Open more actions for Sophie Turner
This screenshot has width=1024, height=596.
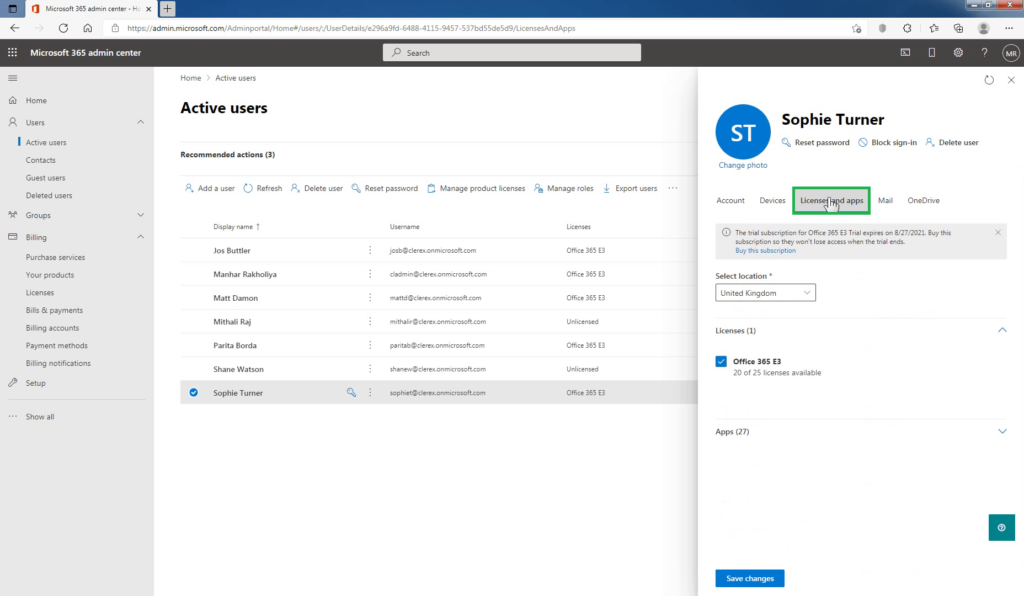[x=370, y=392]
